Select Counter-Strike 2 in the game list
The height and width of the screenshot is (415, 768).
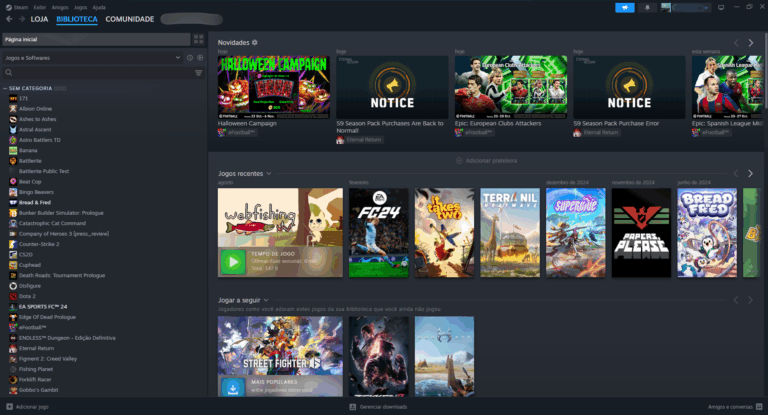point(39,244)
